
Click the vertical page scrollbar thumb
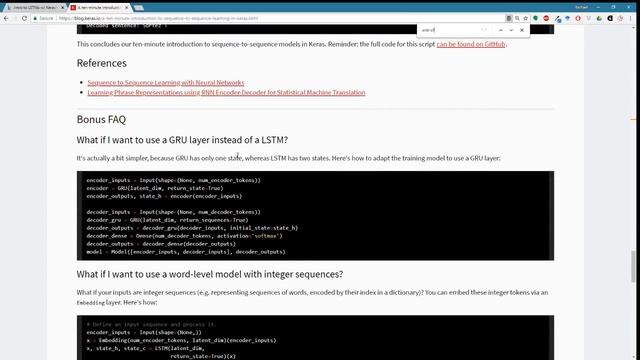click(x=633, y=266)
